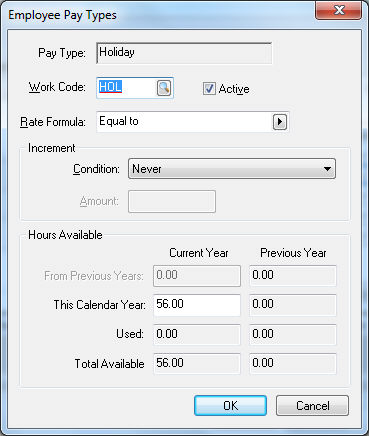Open the Rate Formula arrow button
Viewport: 369px width, 436px height.
coord(280,122)
